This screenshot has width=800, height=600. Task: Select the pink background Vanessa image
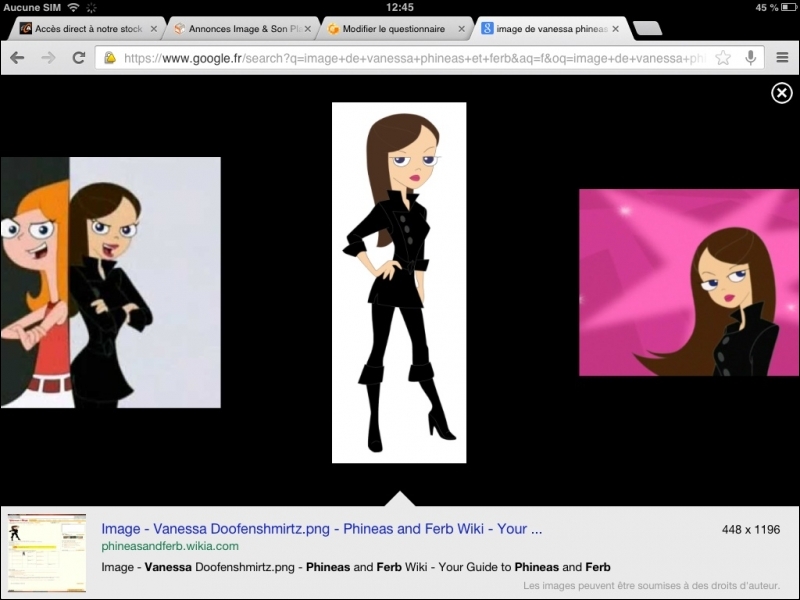click(689, 282)
